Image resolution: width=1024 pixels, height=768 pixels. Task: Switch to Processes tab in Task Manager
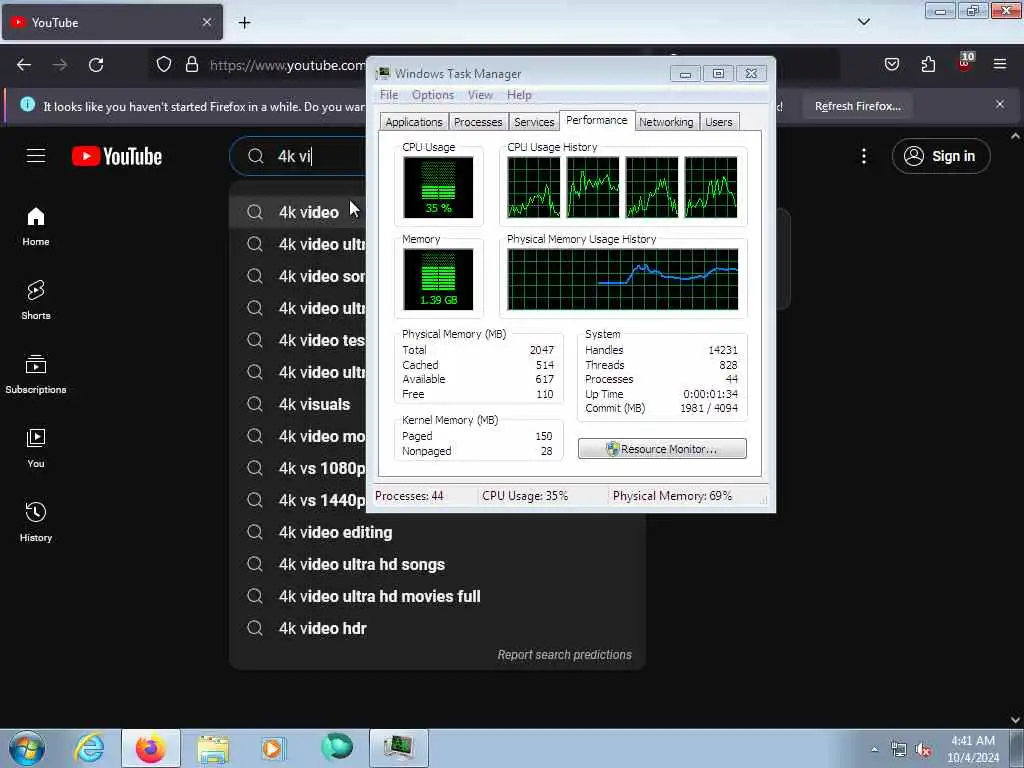point(478,122)
